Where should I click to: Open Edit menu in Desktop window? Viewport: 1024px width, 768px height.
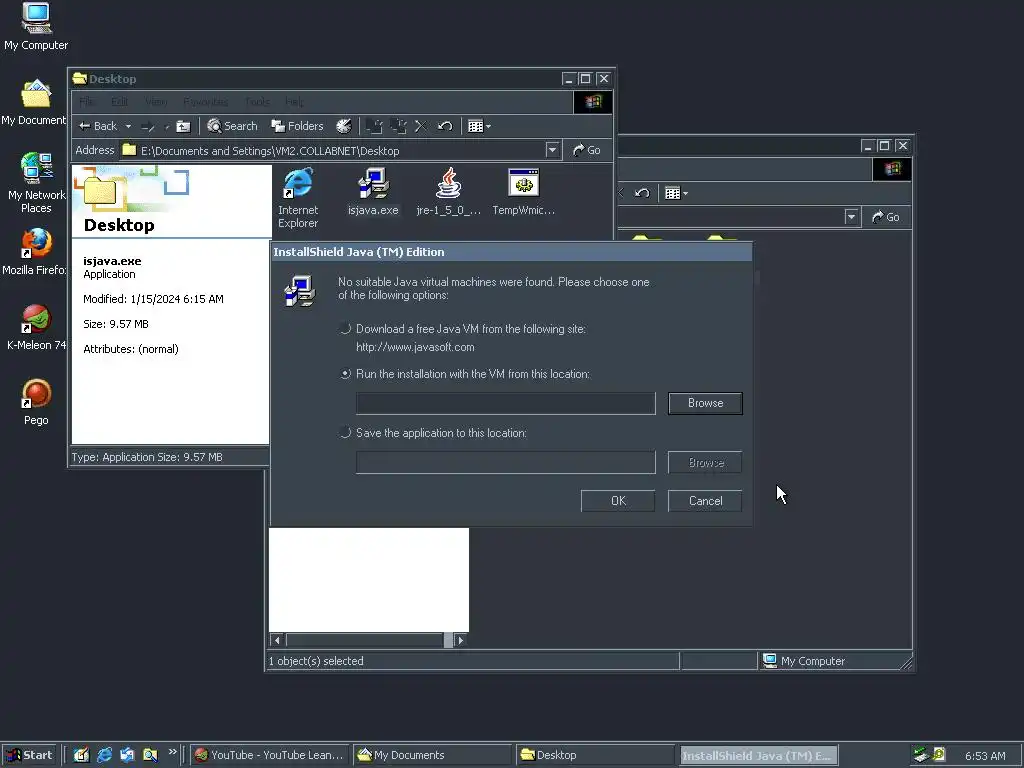click(x=120, y=102)
